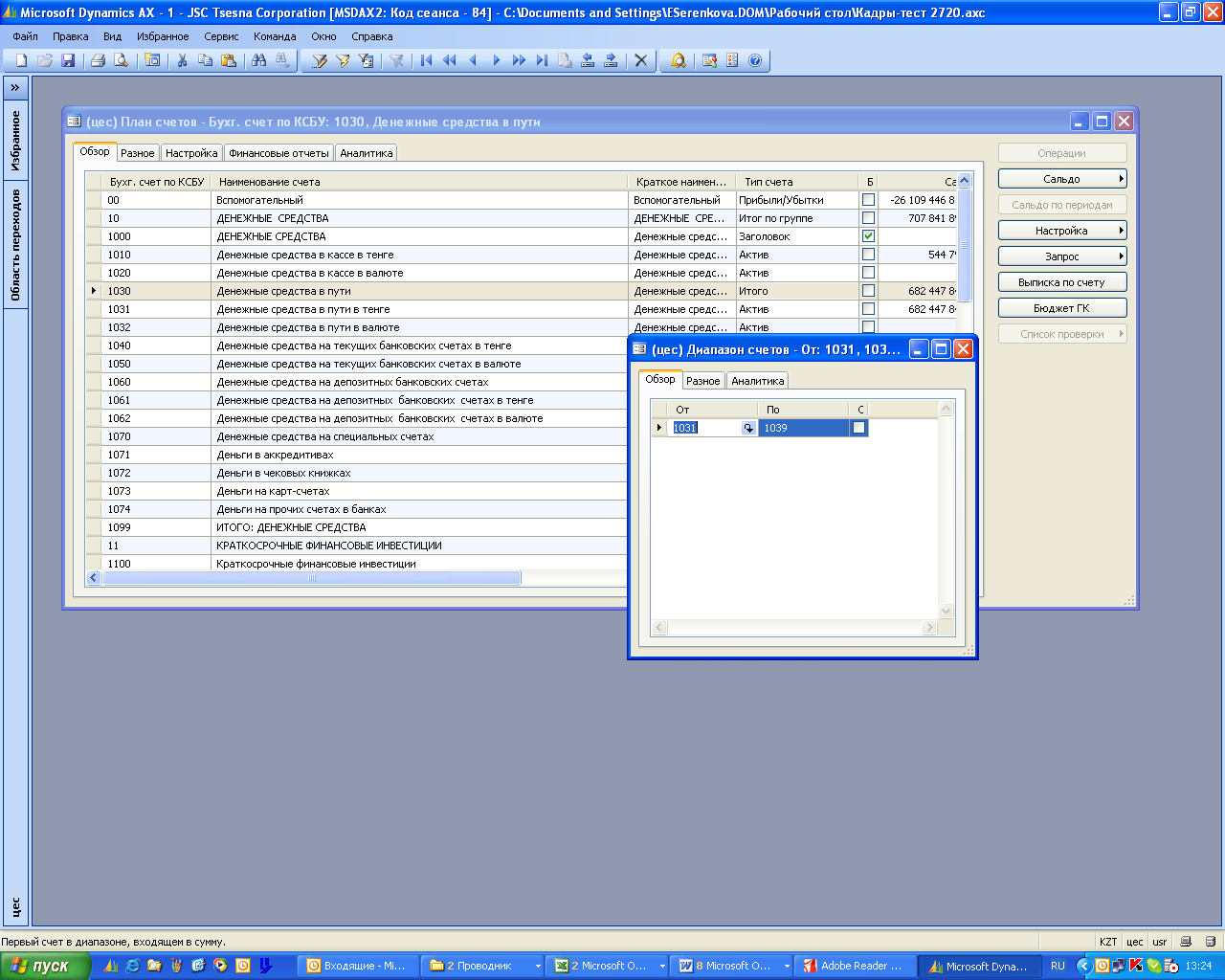1225x980 pixels.
Task: Click the Выписка по счету button
Action: tap(1062, 282)
